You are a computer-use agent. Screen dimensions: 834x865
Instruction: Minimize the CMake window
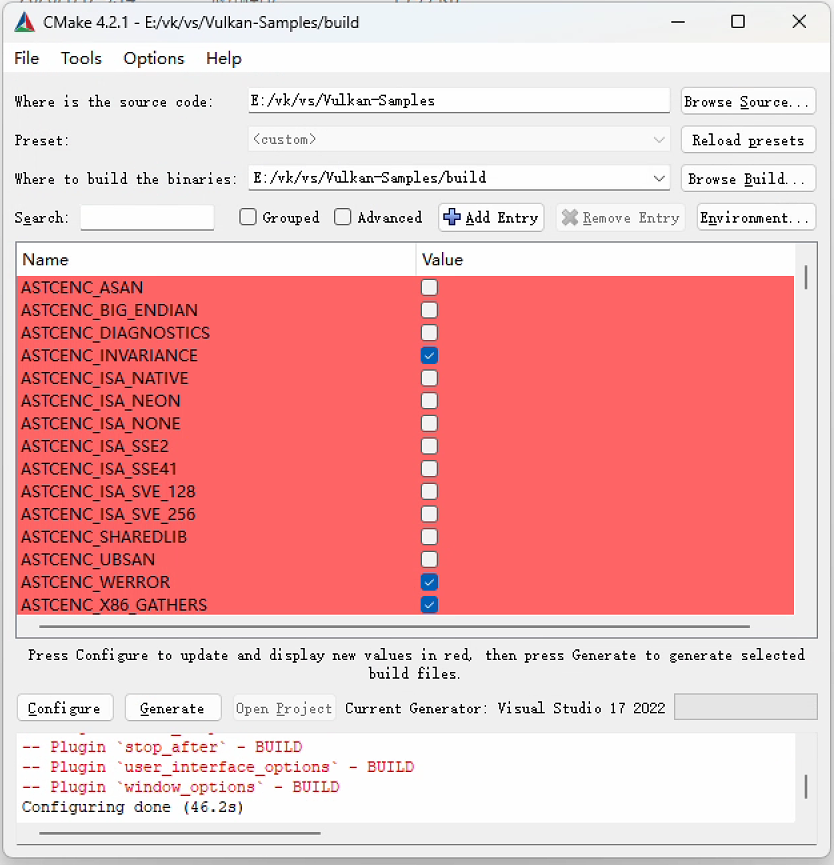click(x=678, y=22)
